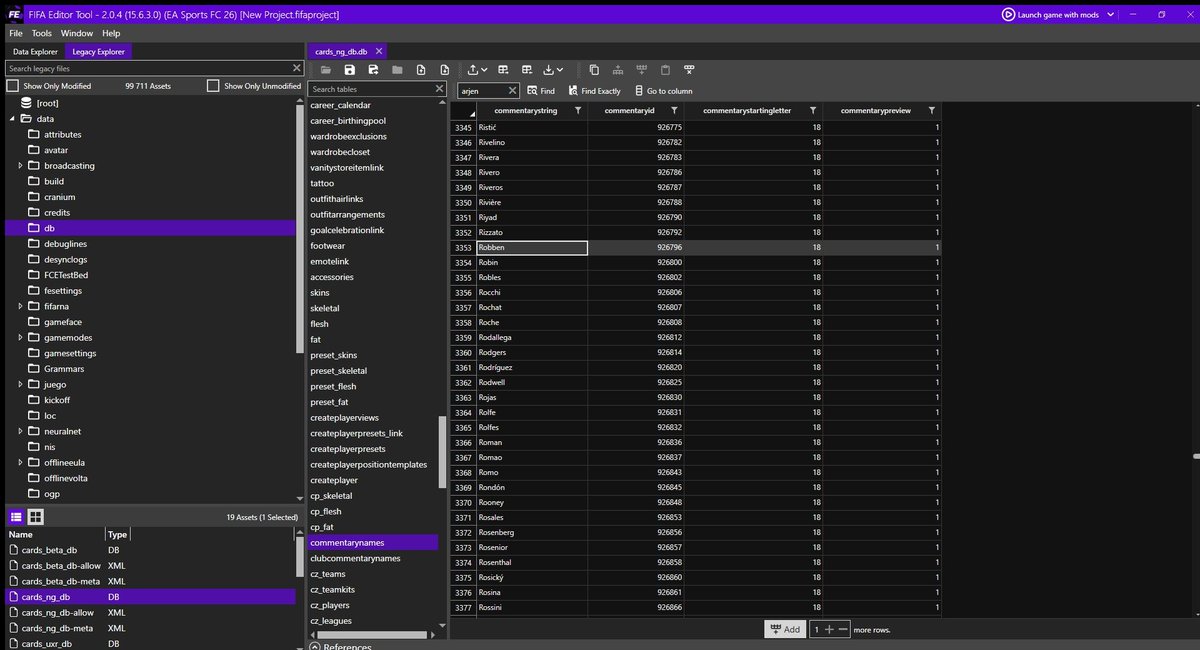Select the cards_beta_db file
Screen dimensions: 1200x650
coord(150,550)
